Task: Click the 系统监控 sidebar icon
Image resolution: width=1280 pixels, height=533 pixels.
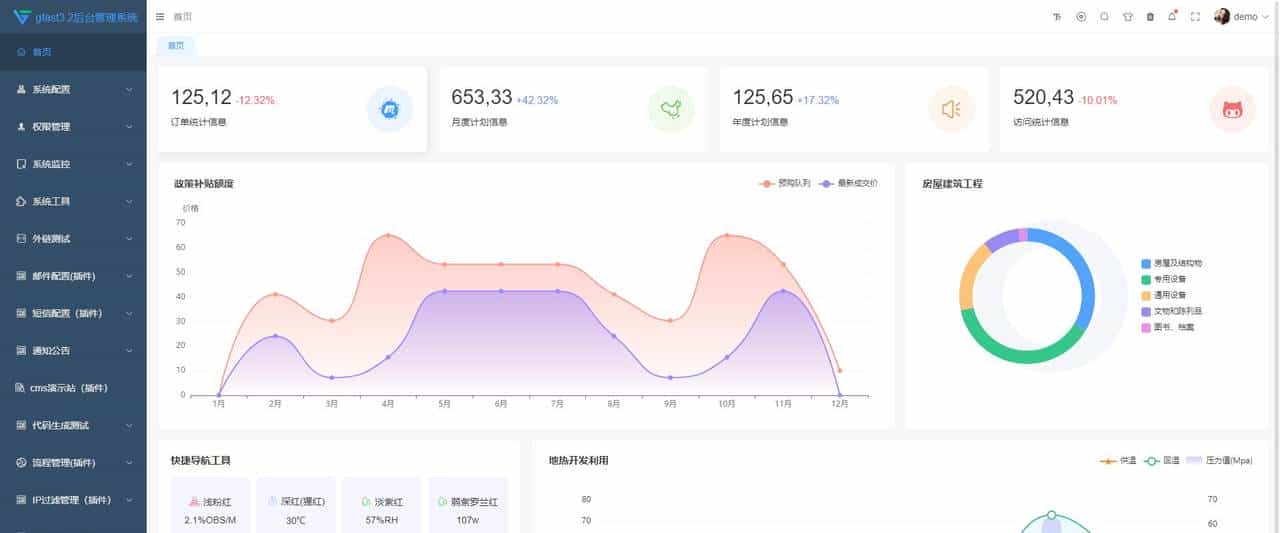Action: pos(22,164)
